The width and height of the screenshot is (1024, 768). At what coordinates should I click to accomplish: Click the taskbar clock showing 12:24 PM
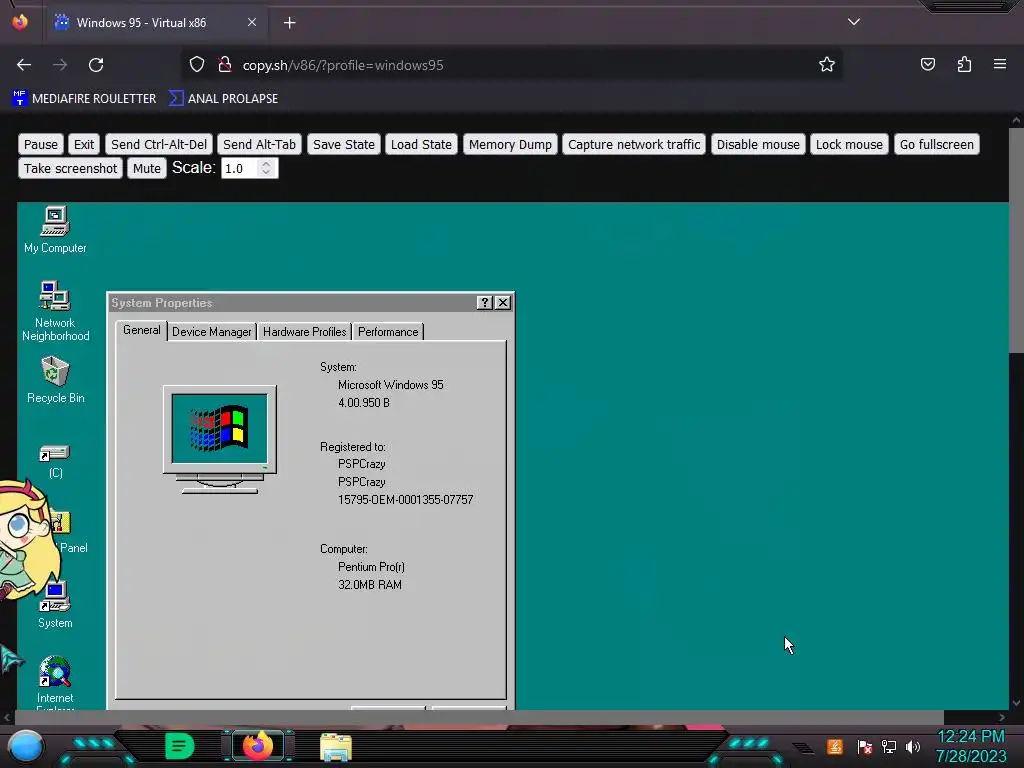[x=971, y=746]
